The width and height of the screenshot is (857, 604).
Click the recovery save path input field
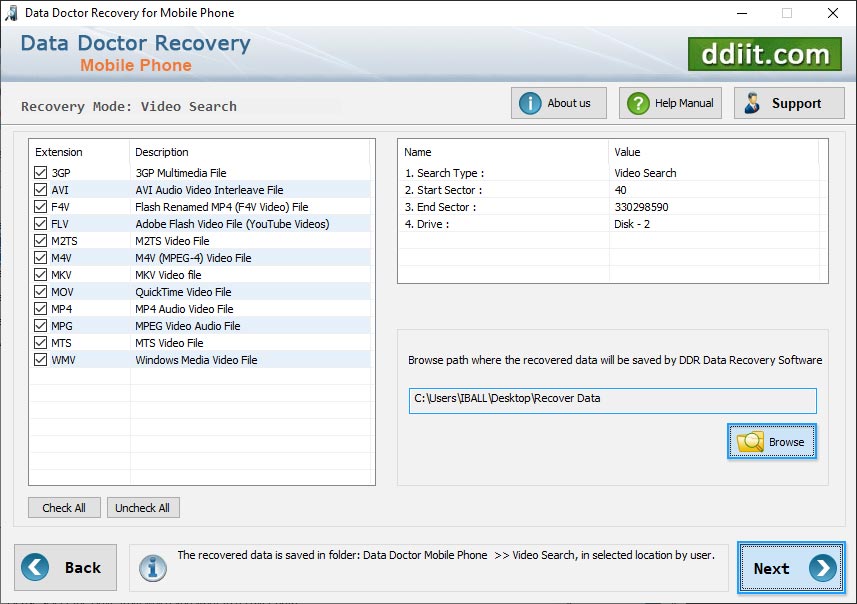[612, 400]
